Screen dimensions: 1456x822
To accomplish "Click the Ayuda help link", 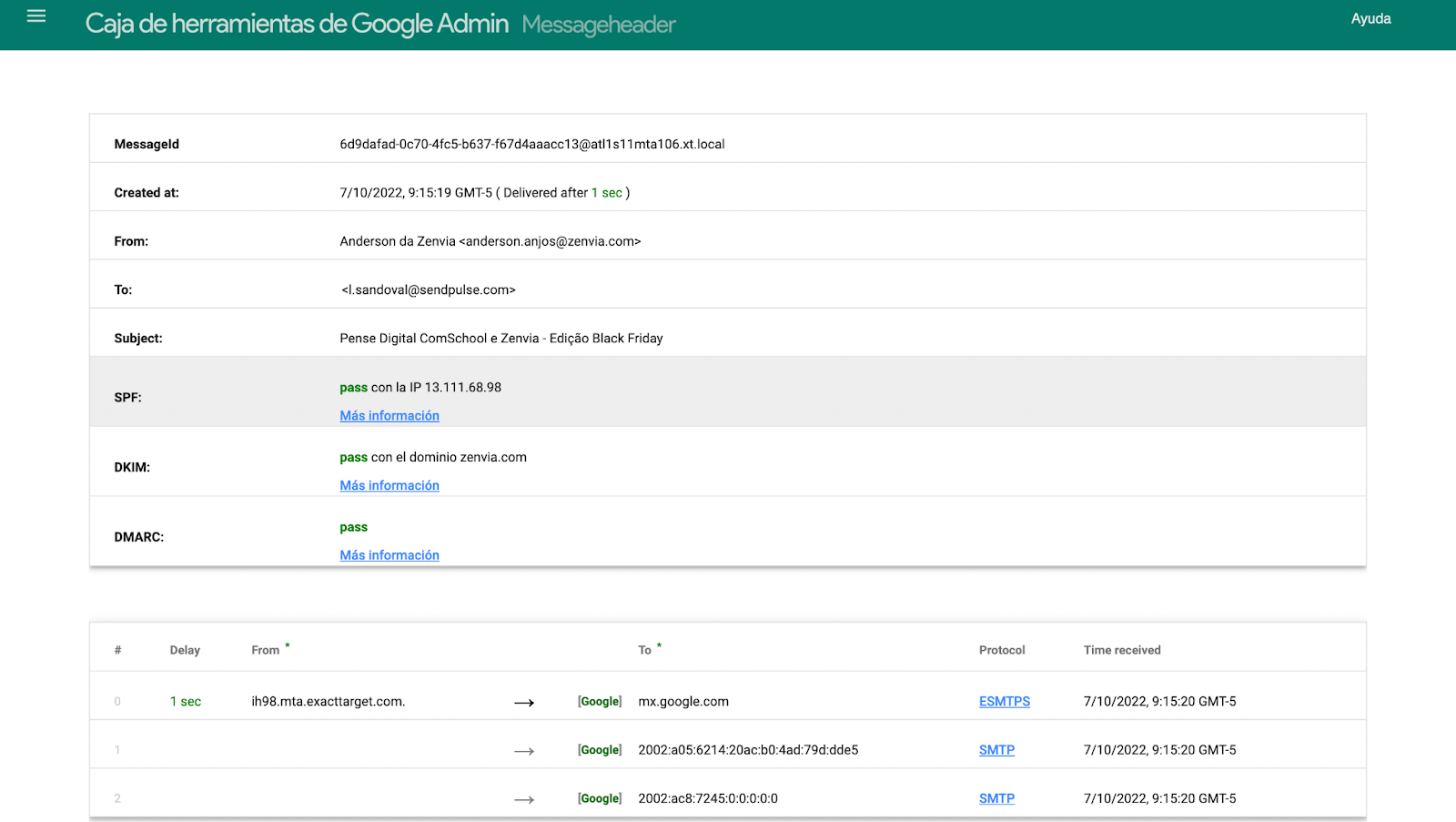I will click(x=1370, y=19).
